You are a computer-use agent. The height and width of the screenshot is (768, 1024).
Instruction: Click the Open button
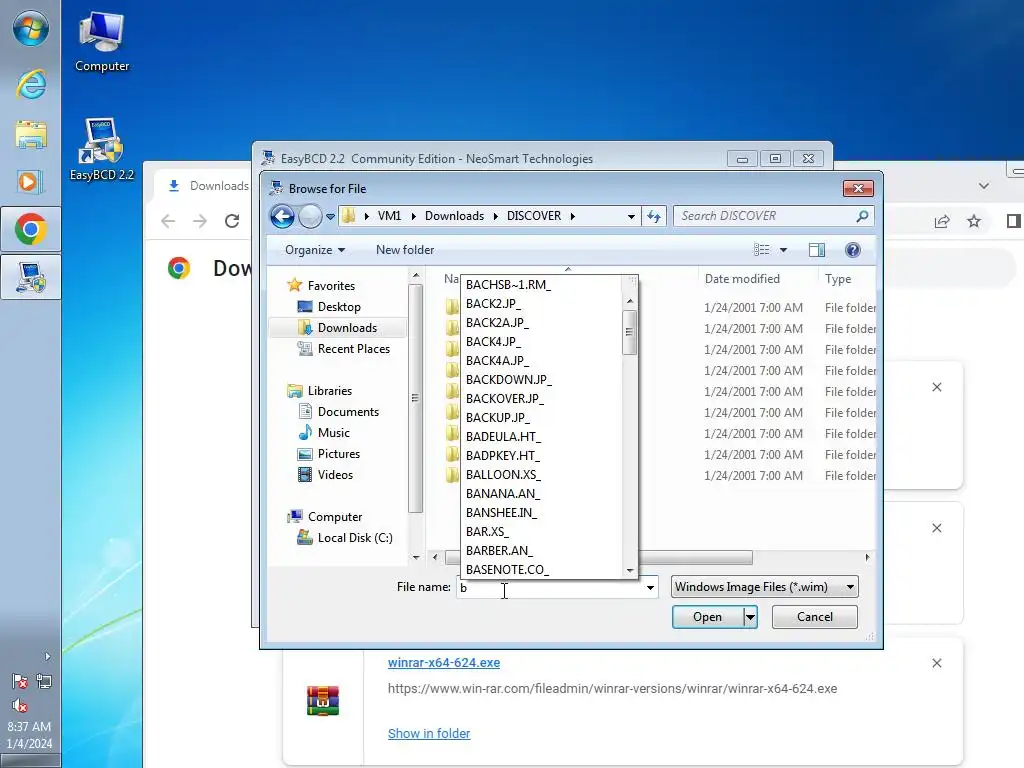[x=707, y=617]
